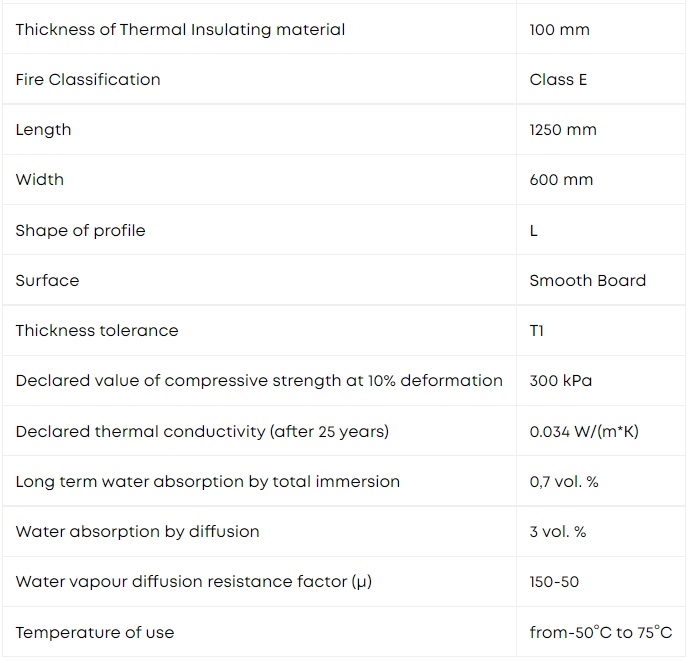Select the Class E value

(558, 80)
